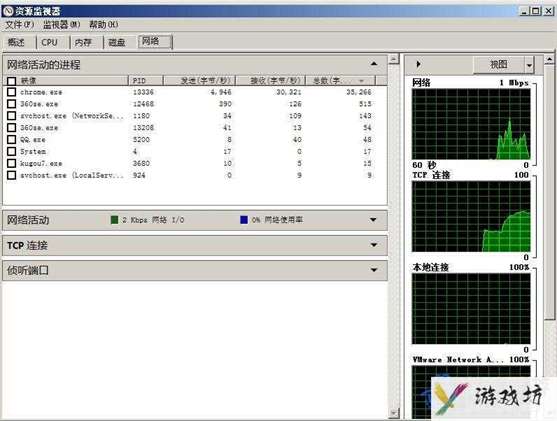Enable the kugou7.exe checkbox

(x=11, y=163)
